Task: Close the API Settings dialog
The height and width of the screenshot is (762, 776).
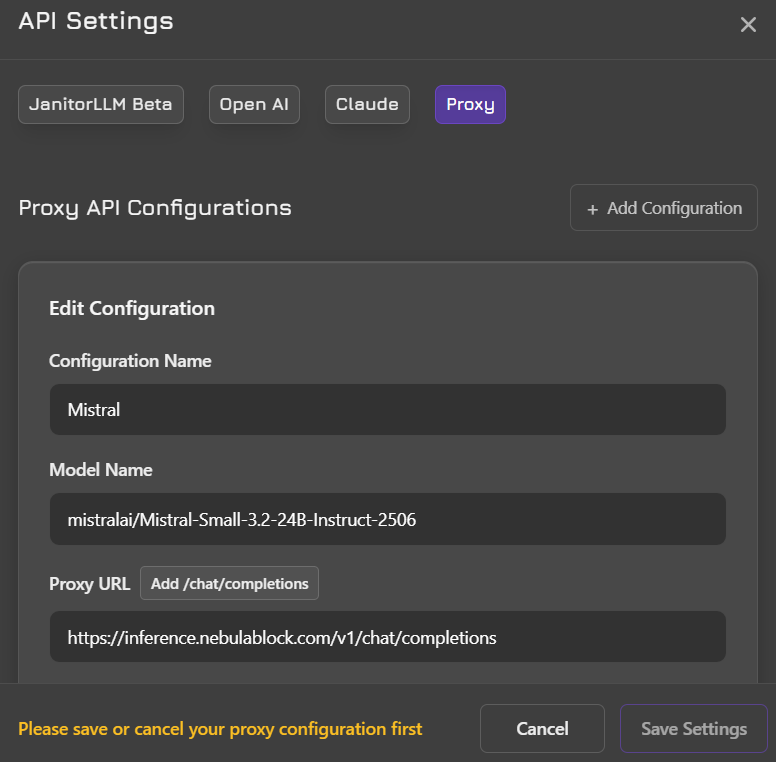Action: click(748, 24)
